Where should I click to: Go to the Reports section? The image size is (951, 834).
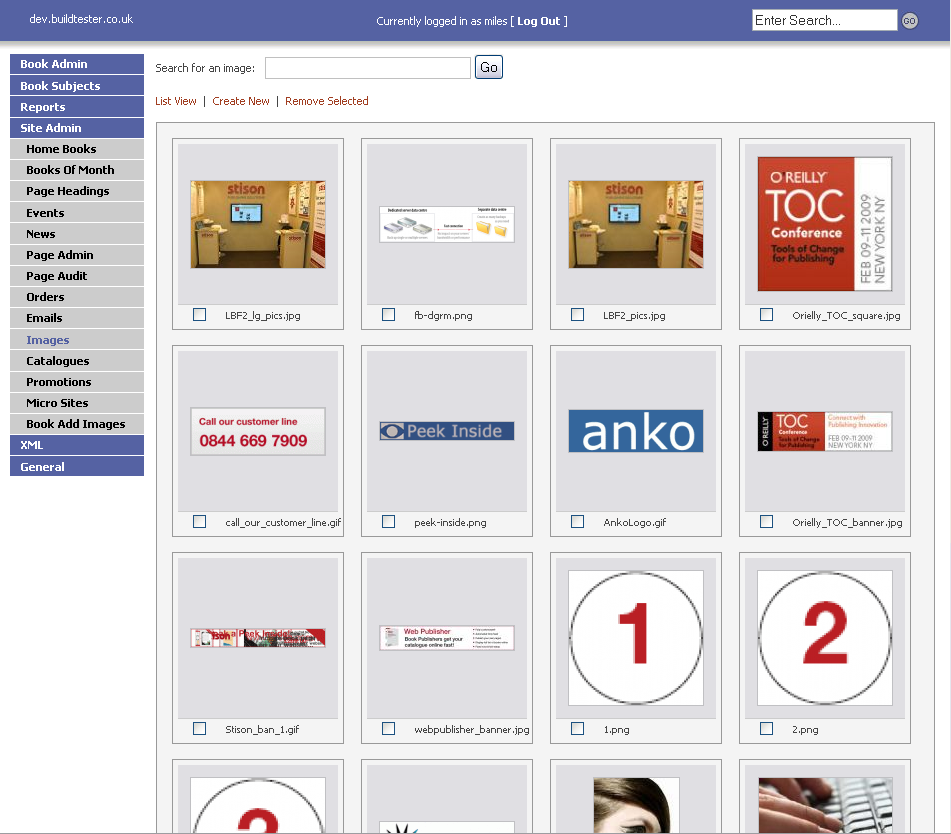tap(77, 107)
